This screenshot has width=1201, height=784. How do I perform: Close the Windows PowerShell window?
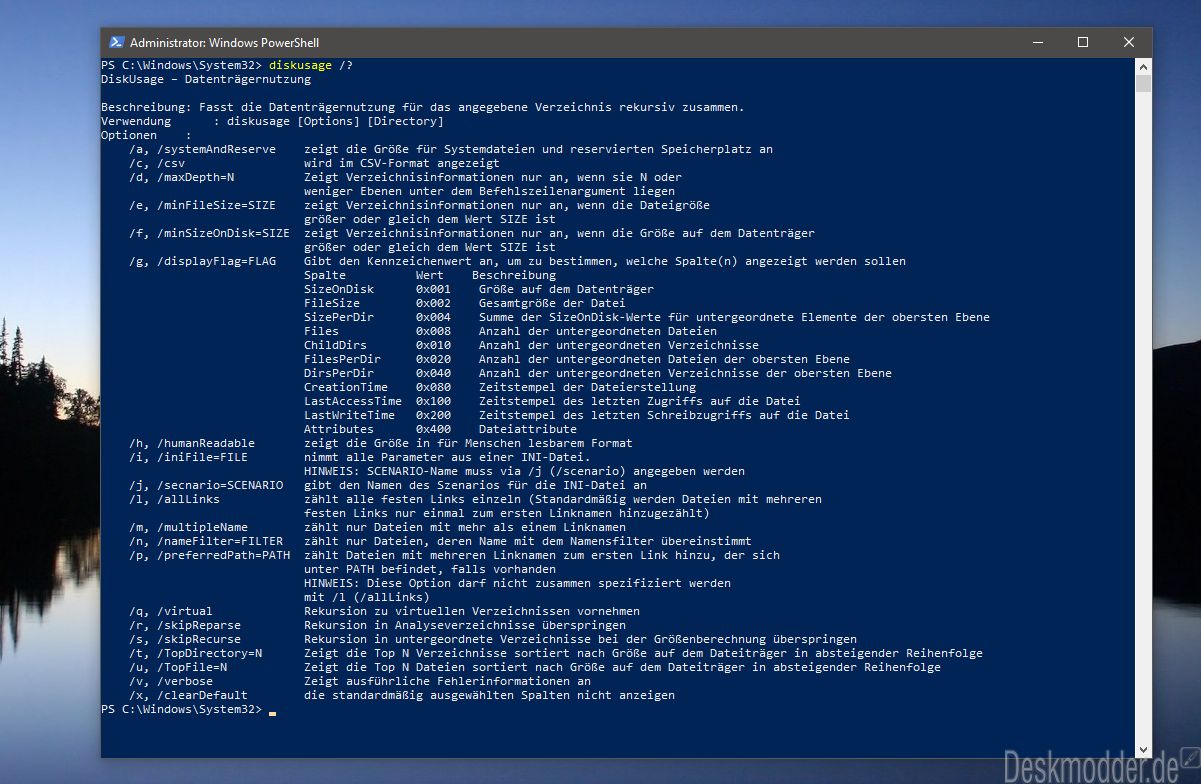1129,42
